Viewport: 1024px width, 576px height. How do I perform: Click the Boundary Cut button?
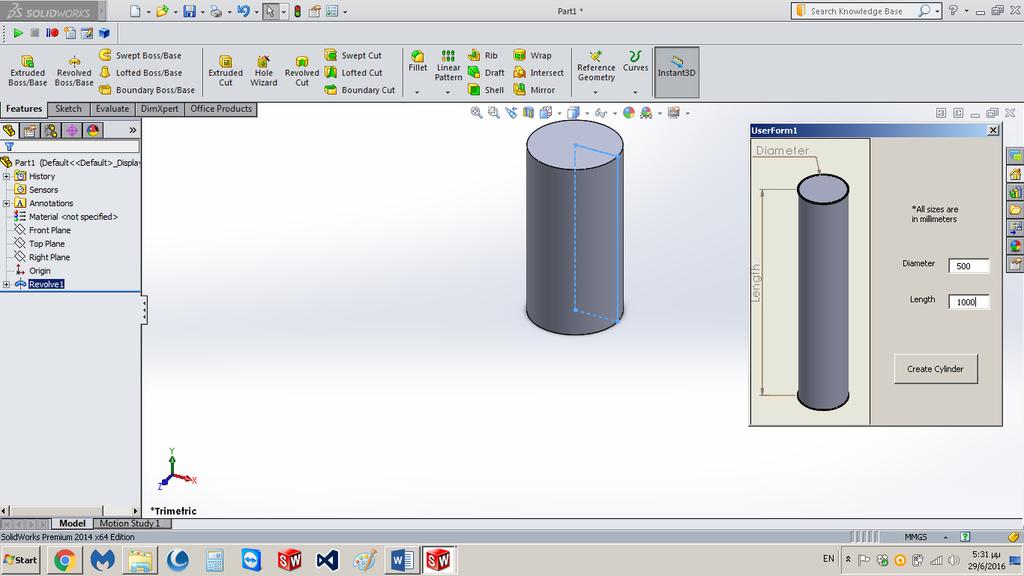360,89
